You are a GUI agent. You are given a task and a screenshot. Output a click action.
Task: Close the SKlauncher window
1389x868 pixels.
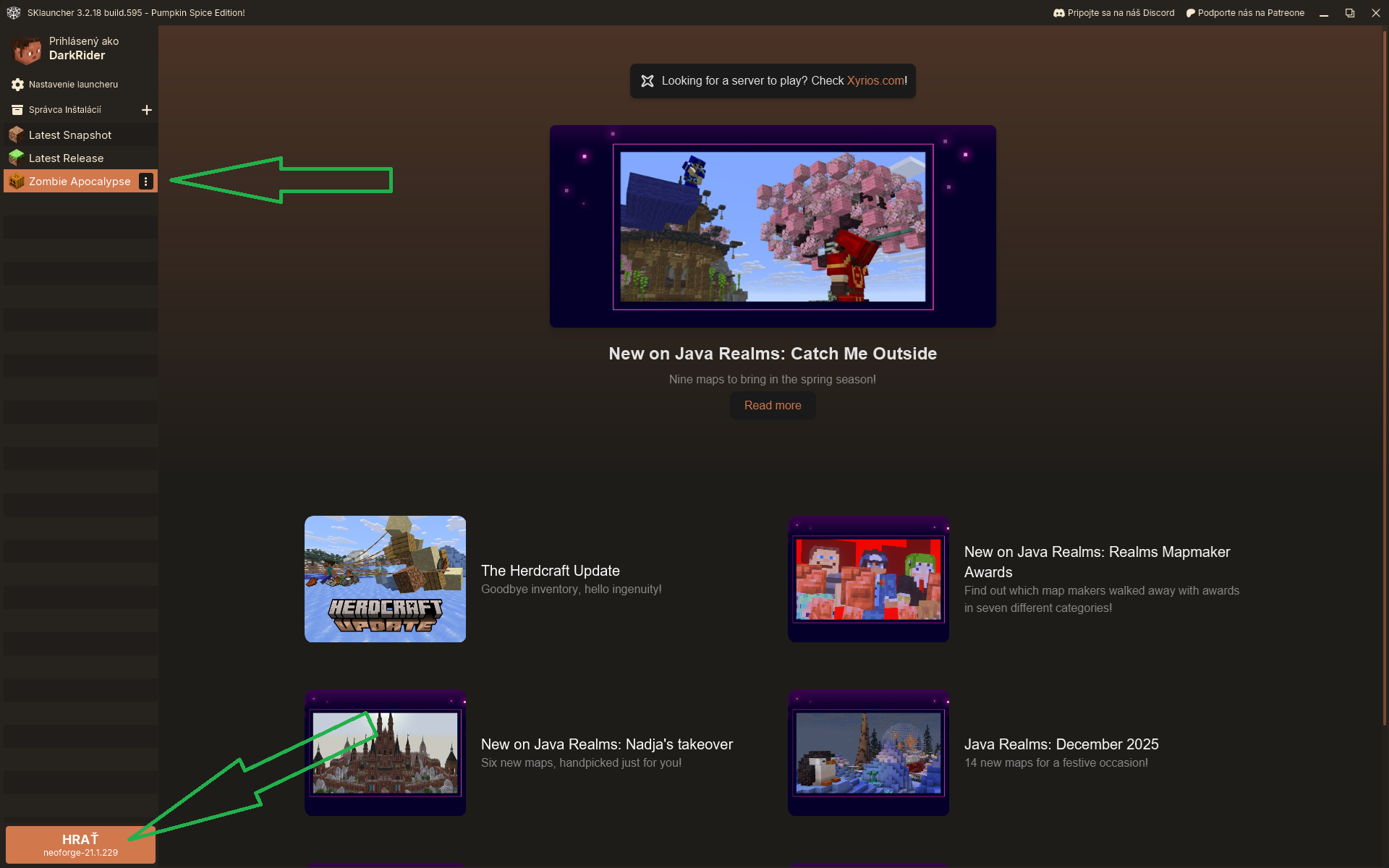click(x=1376, y=13)
